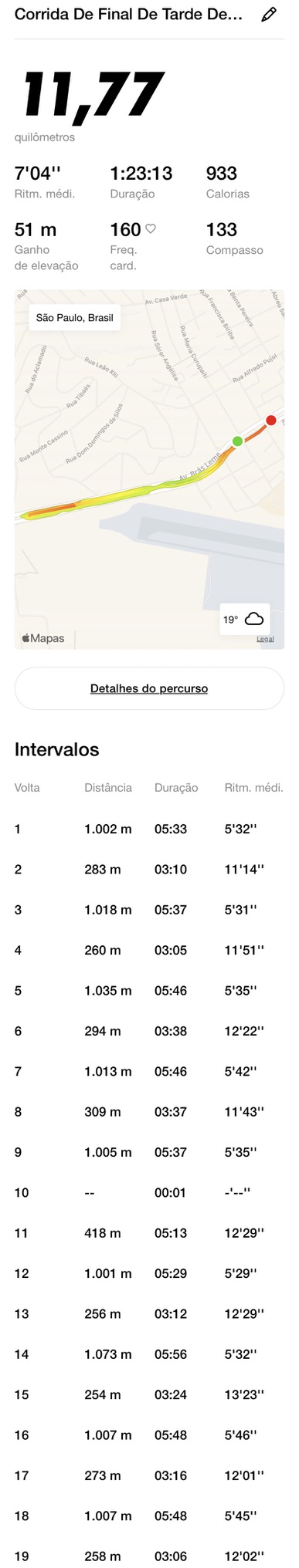Tap the pencil edit icon next to the title
The width and height of the screenshot is (299, 1568).
[268, 15]
